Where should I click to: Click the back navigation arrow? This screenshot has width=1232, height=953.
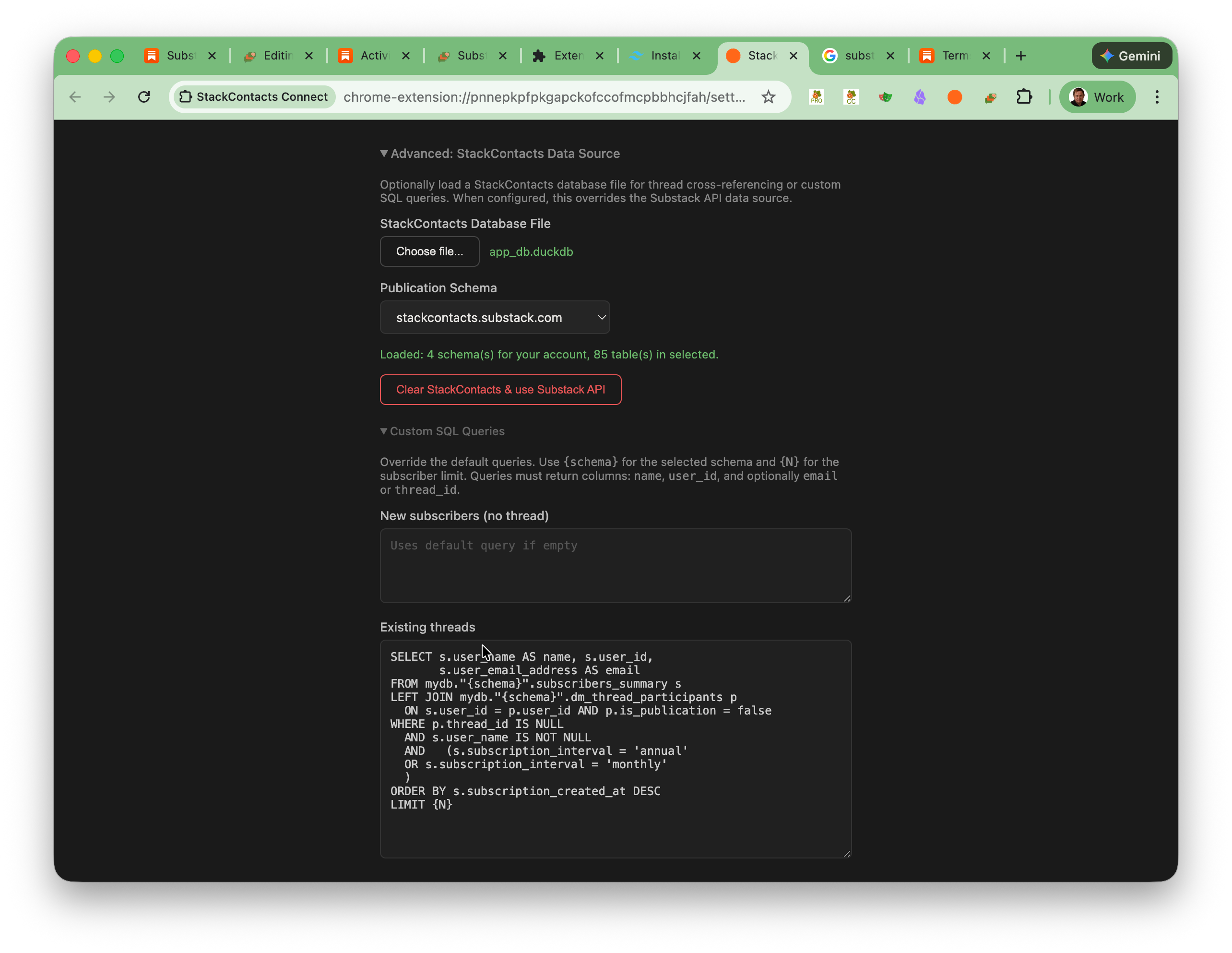pos(75,97)
